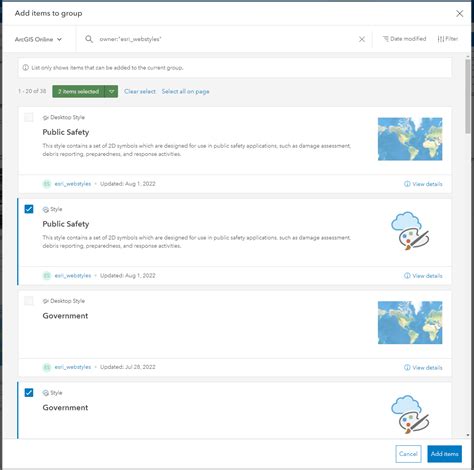Screen dimensions: 474x470
Task: Click the Add items button
Action: (x=444, y=454)
